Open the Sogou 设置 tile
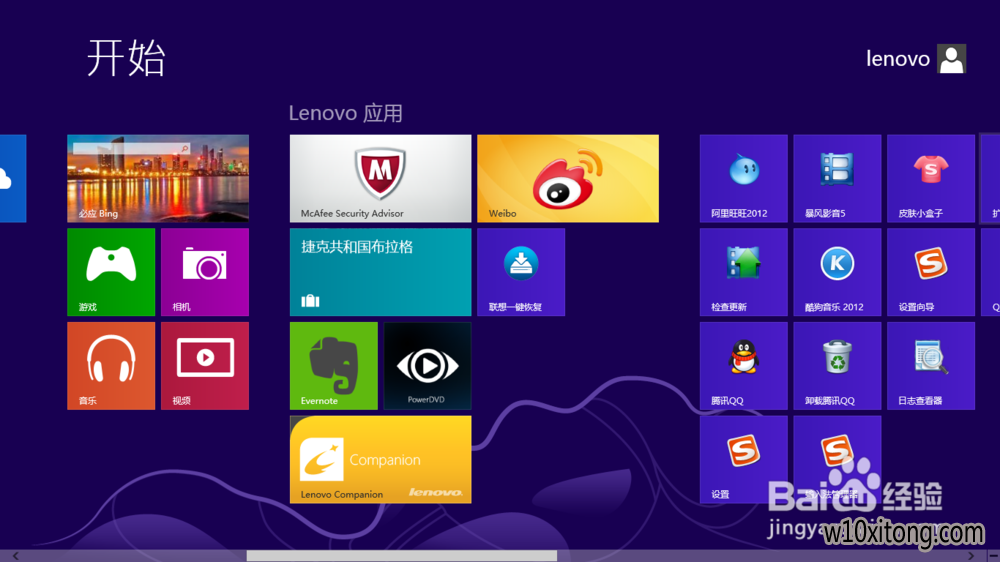Viewport: 1000px width, 562px height. click(744, 459)
